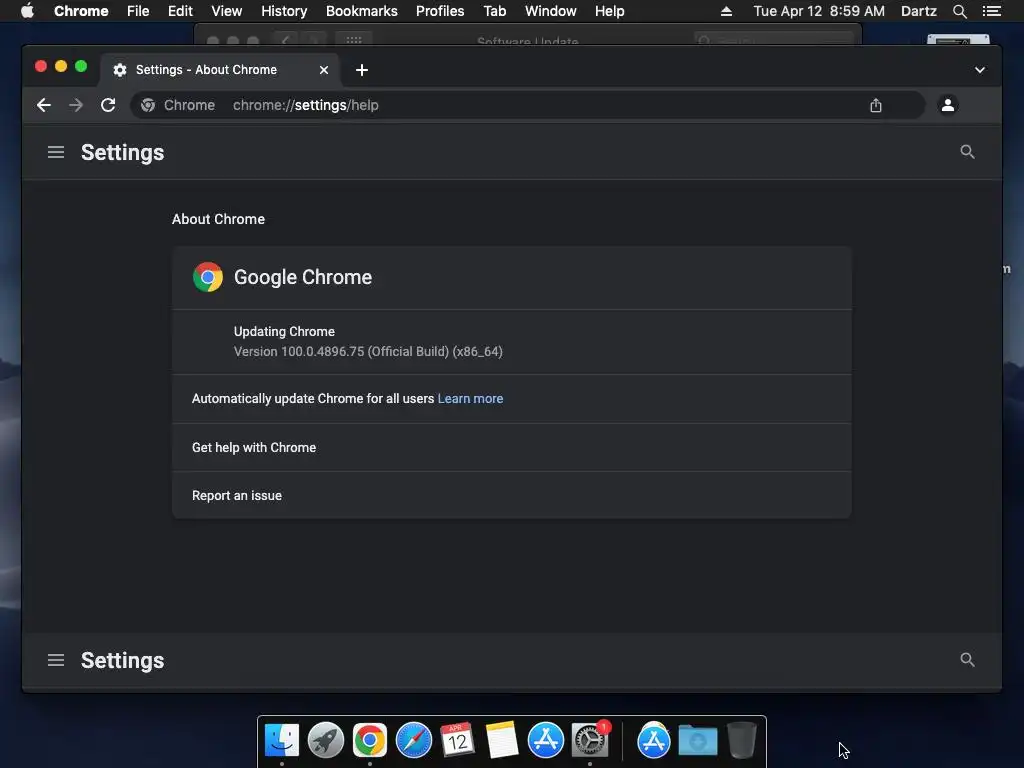Open the Trash in the Dock

tap(742, 741)
